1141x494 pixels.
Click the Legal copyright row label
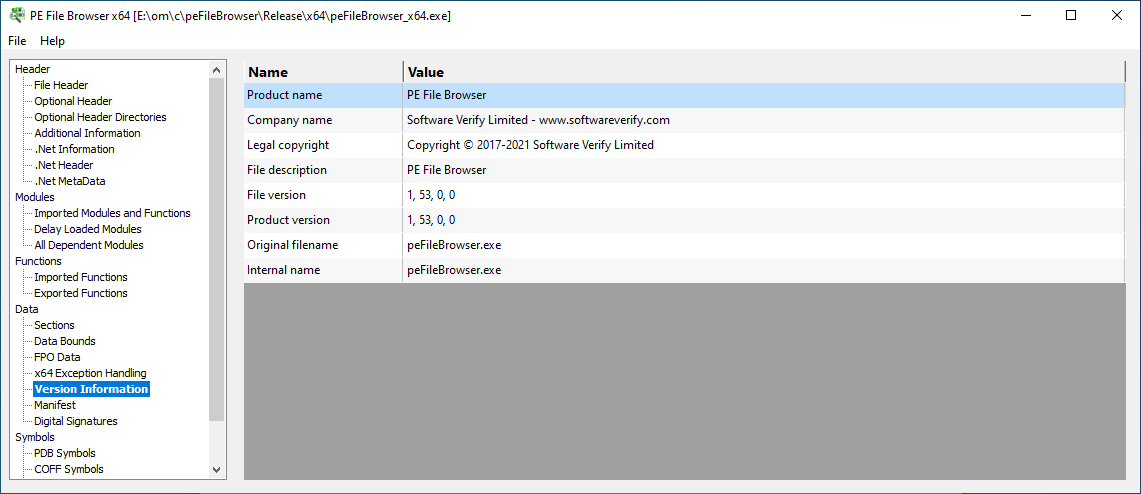click(x=288, y=145)
